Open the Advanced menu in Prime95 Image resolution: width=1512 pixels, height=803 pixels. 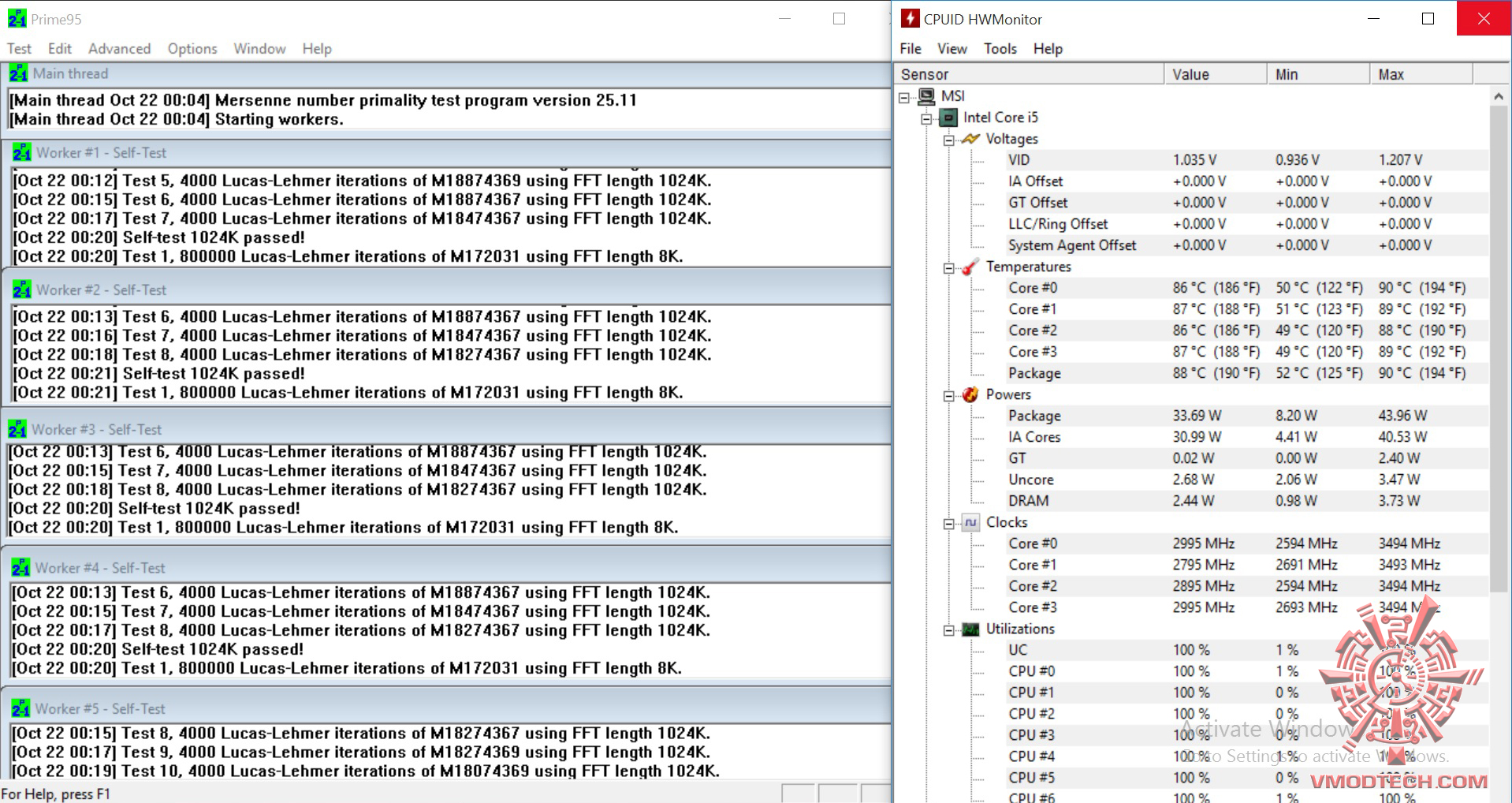[x=119, y=48]
